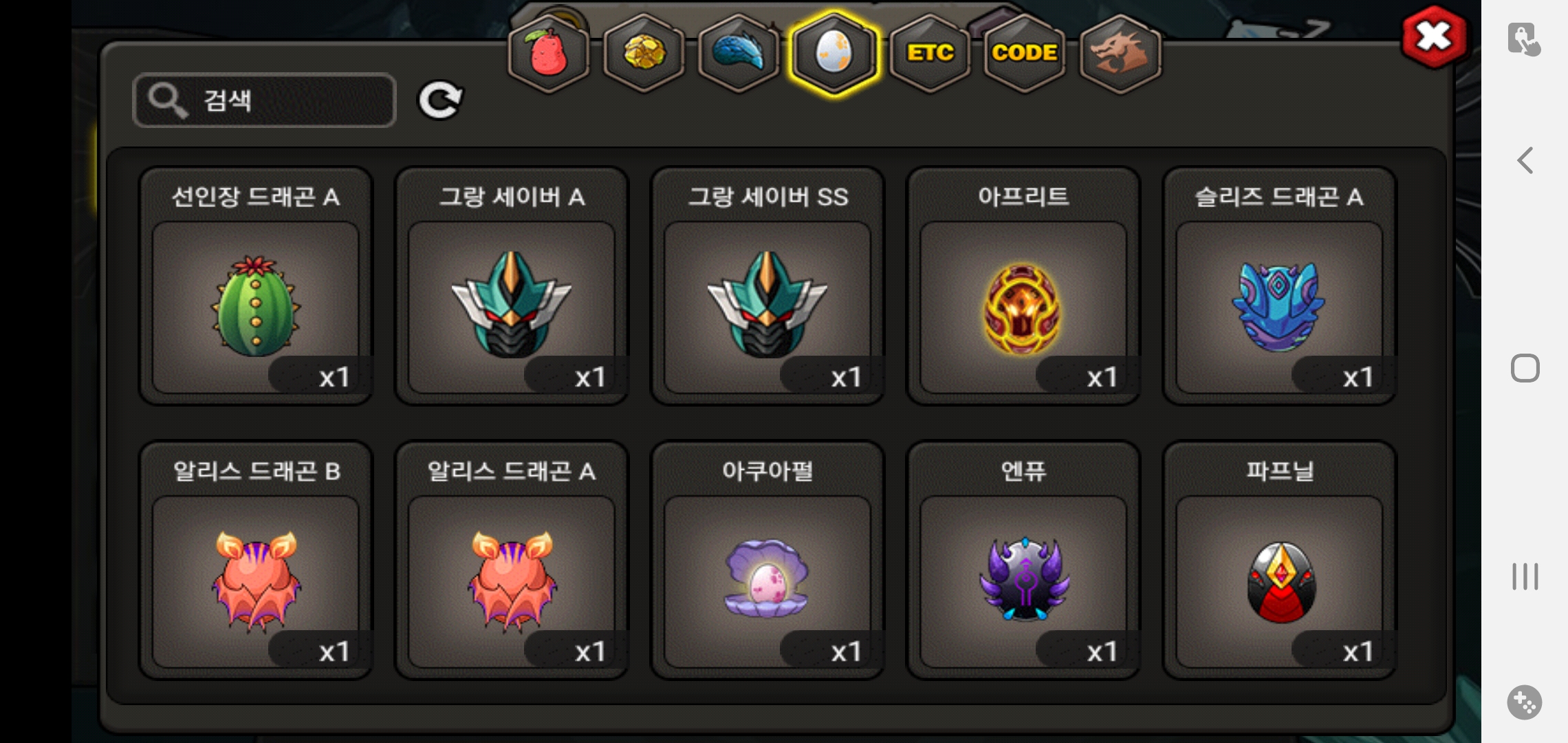Choose the 아쿠아펄 clam shell egg
The image size is (1568, 743).
click(x=767, y=561)
